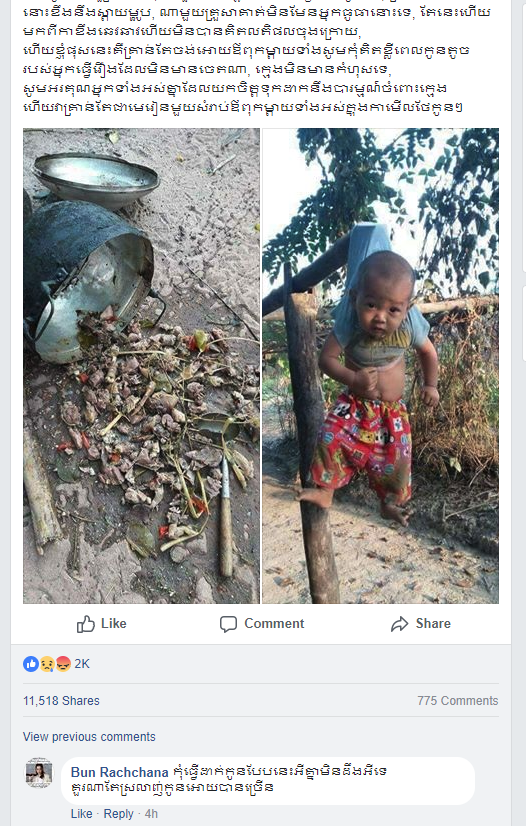Click the 4h comment timestamp
Image resolution: width=526 pixels, height=826 pixels.
(x=151, y=814)
